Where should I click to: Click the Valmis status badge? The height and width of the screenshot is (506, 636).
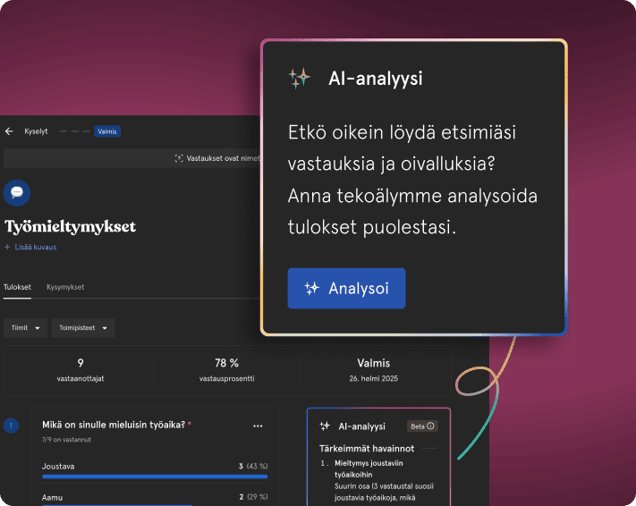pos(107,131)
